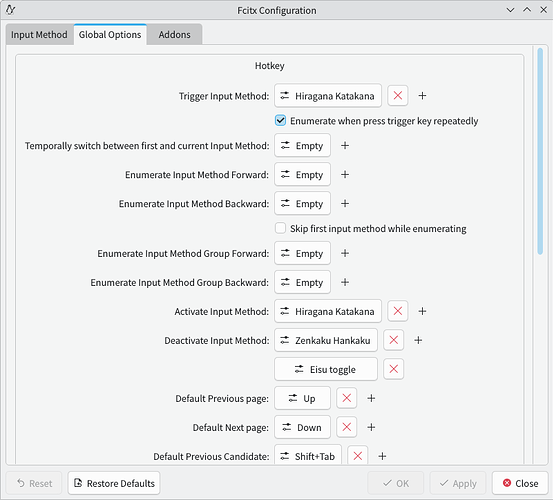
Task: Add a hotkey for Enumerate Input Method Group Forward
Action: click(345, 253)
